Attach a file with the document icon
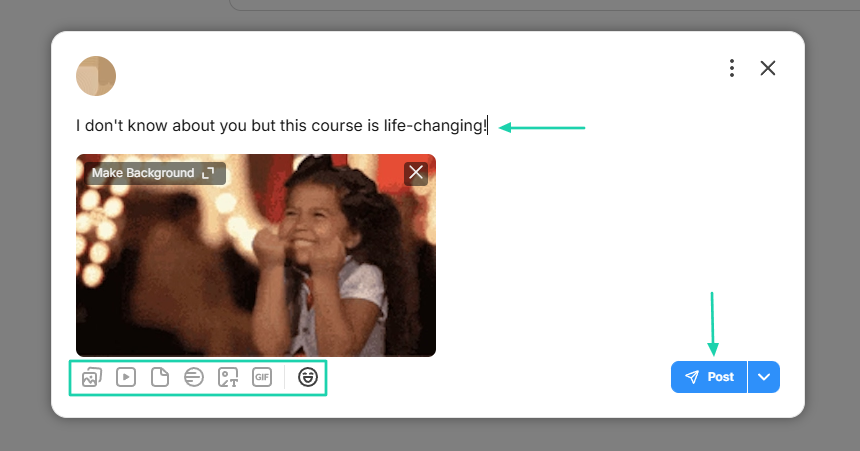The height and width of the screenshot is (451, 860). click(160, 377)
